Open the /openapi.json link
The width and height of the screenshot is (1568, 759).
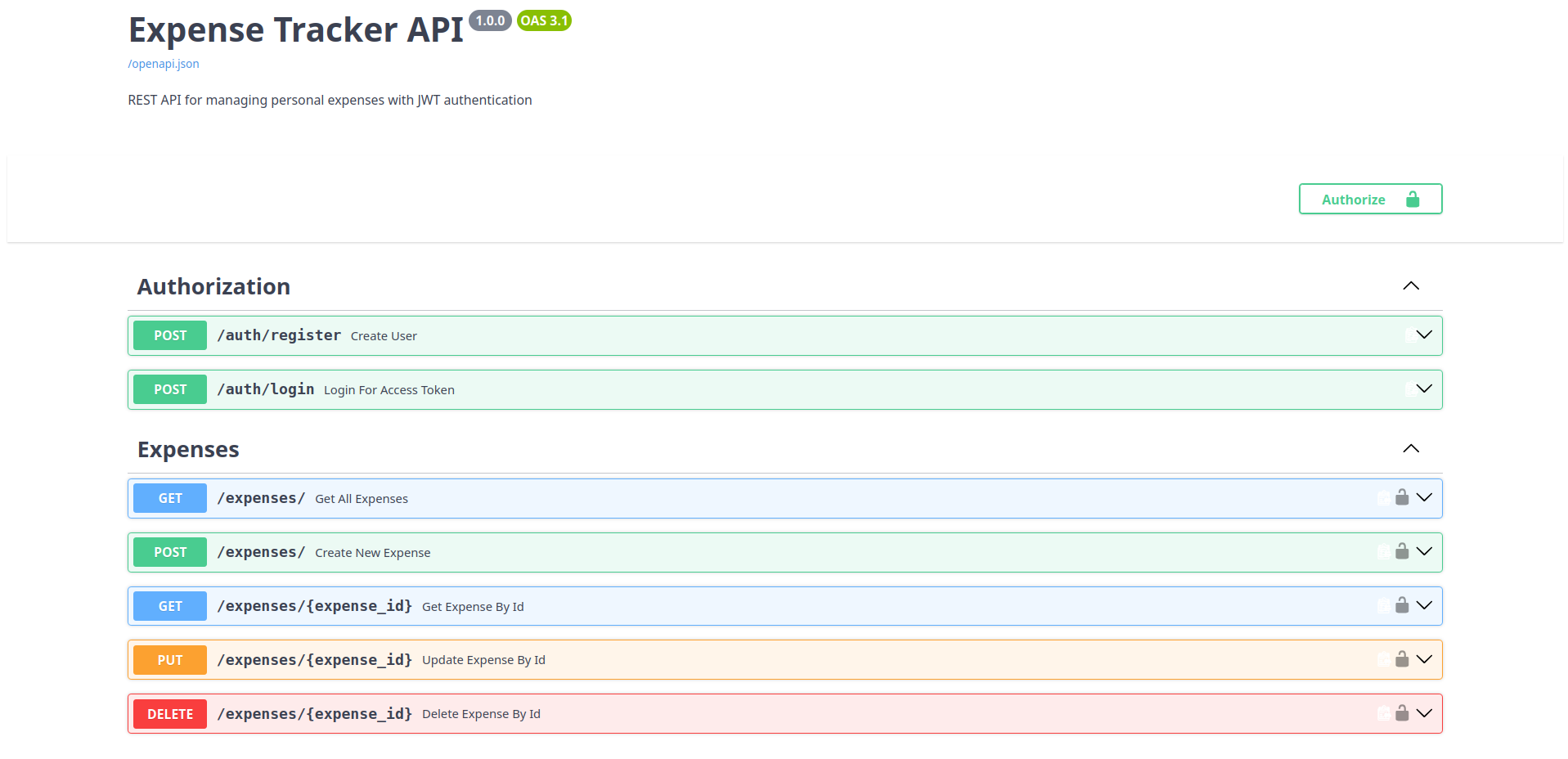164,64
